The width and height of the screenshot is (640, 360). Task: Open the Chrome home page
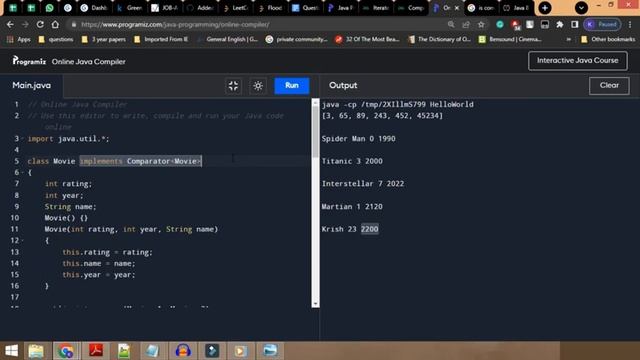[x=55, y=24]
